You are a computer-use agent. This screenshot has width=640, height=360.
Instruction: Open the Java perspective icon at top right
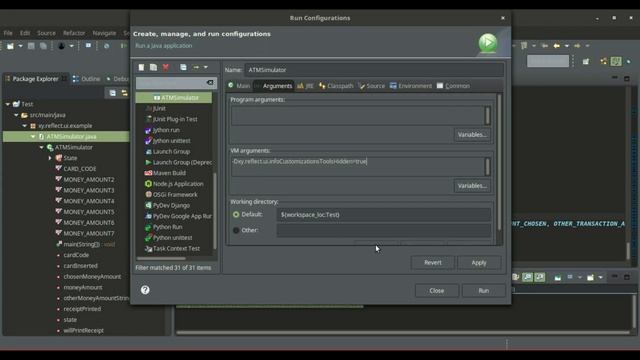point(616,61)
